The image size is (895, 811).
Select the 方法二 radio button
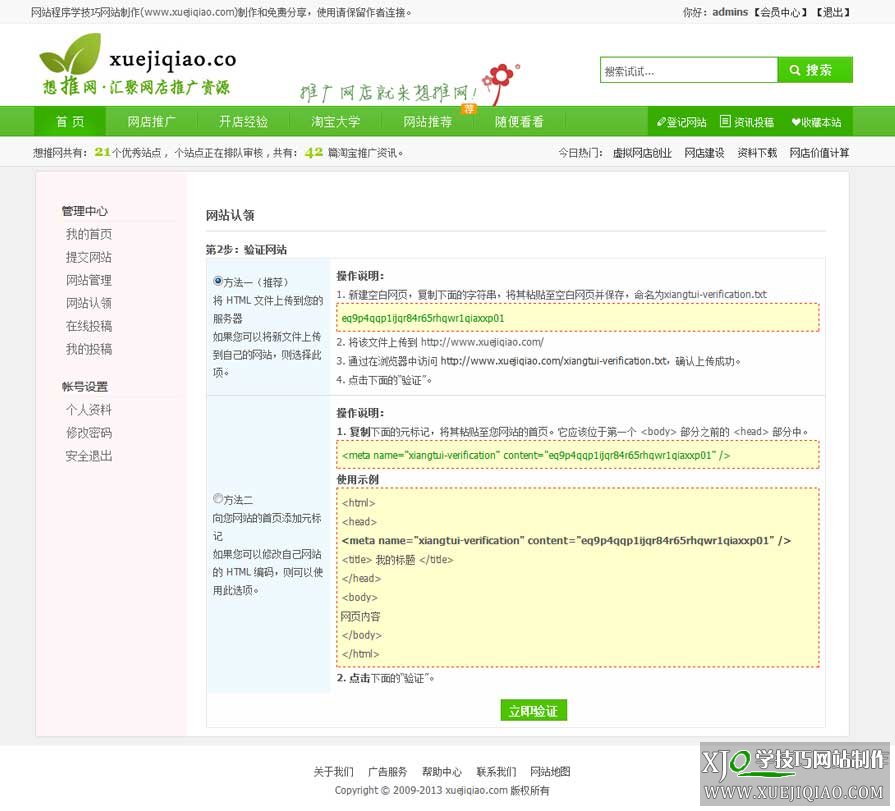[x=218, y=498]
